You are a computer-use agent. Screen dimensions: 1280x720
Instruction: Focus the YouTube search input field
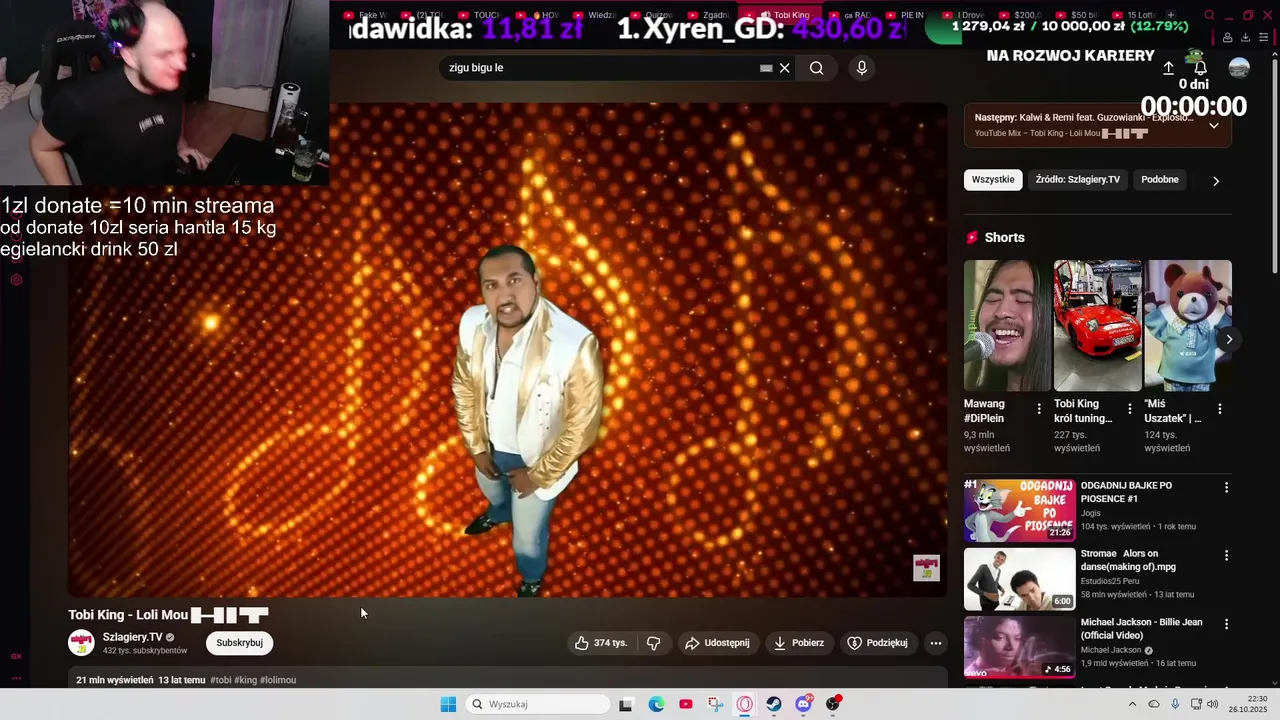click(600, 68)
